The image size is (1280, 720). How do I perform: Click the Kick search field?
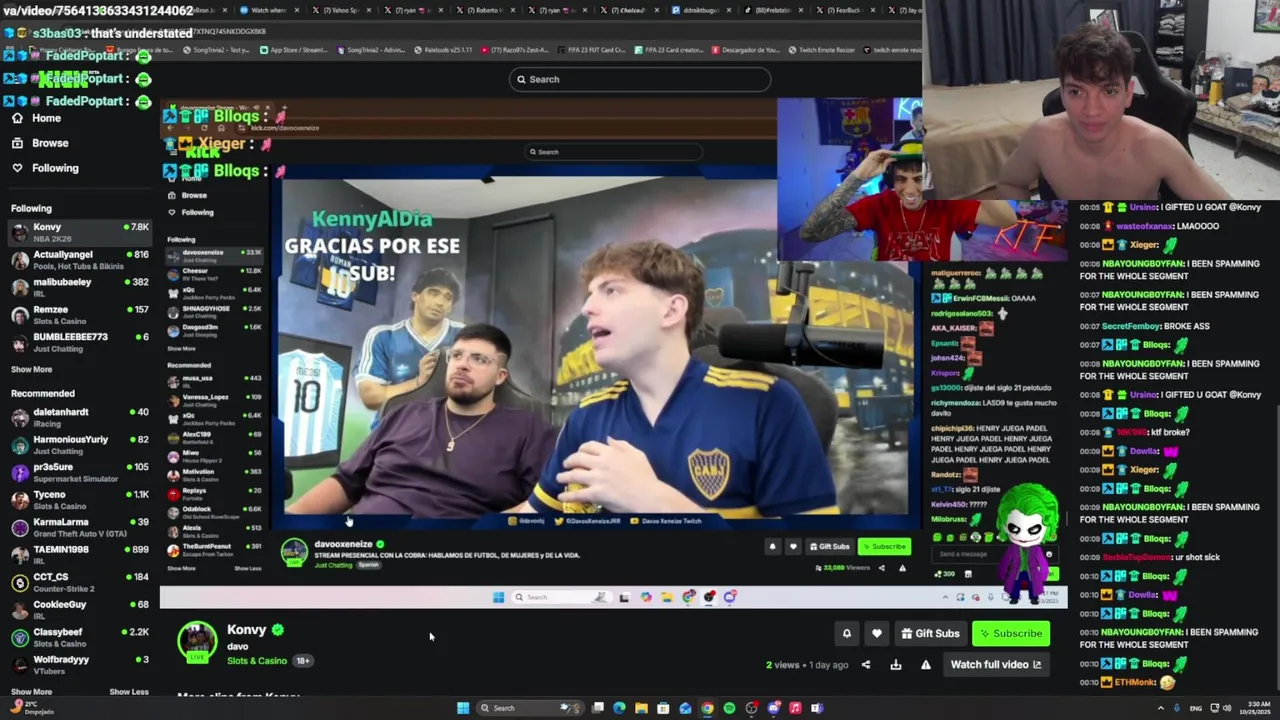[640, 79]
